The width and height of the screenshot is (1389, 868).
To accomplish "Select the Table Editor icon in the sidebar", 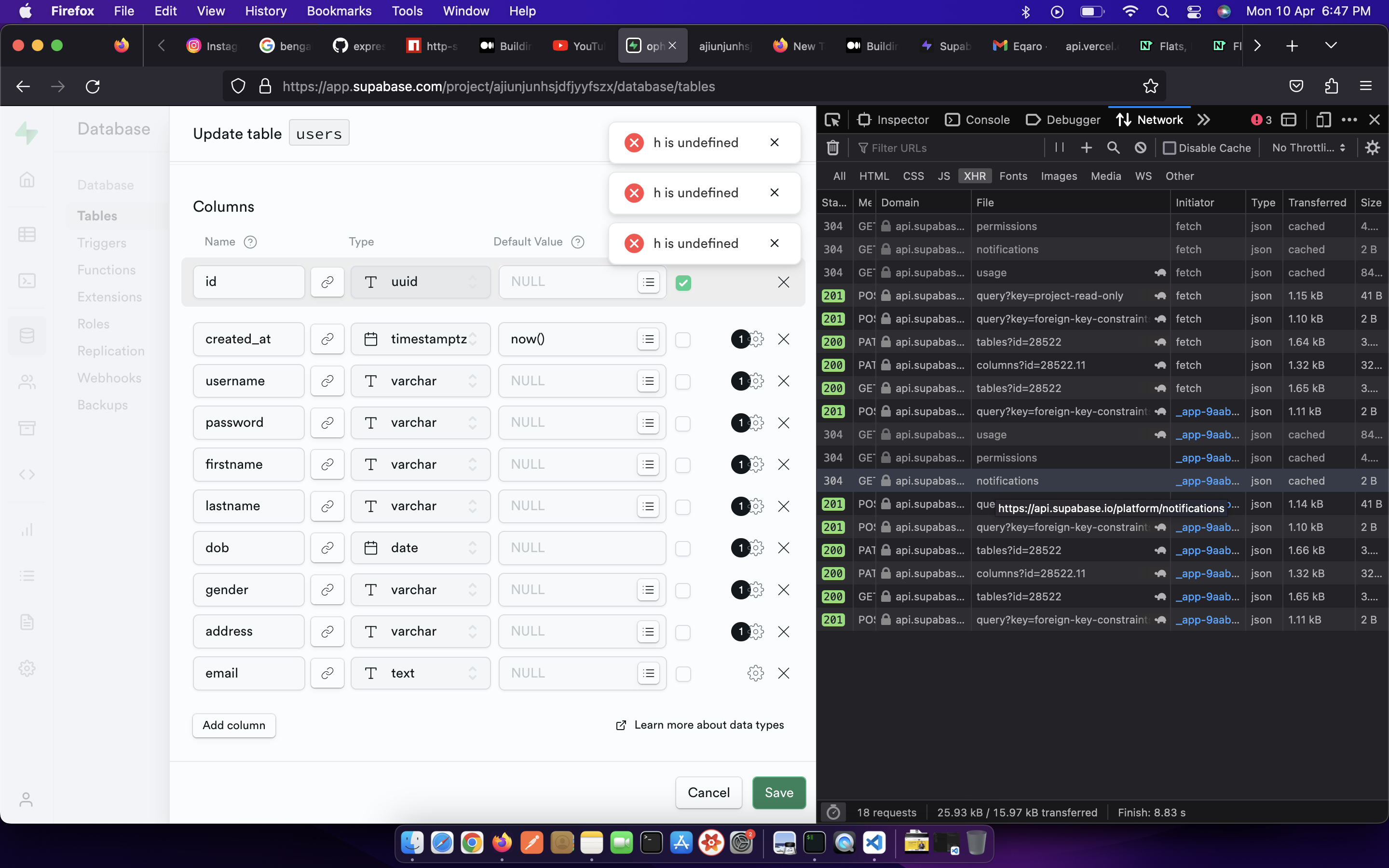I will coord(27,234).
